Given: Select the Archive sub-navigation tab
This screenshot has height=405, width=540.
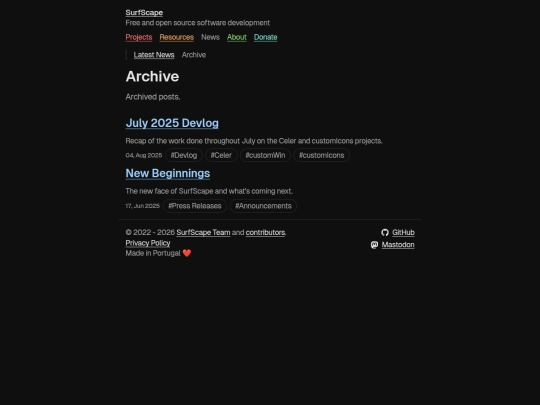Looking at the screenshot, I should point(194,55).
